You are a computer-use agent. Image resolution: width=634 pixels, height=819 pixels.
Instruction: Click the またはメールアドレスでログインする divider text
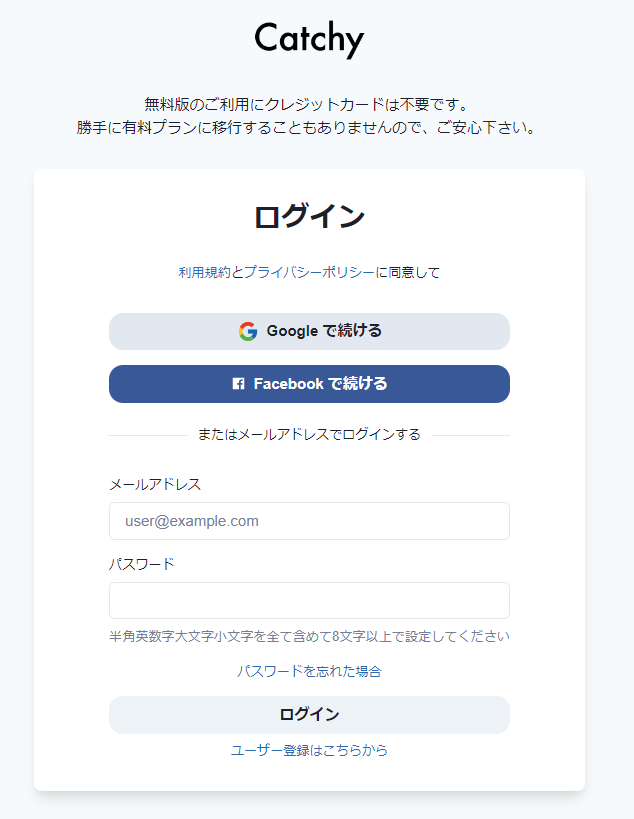point(309,435)
